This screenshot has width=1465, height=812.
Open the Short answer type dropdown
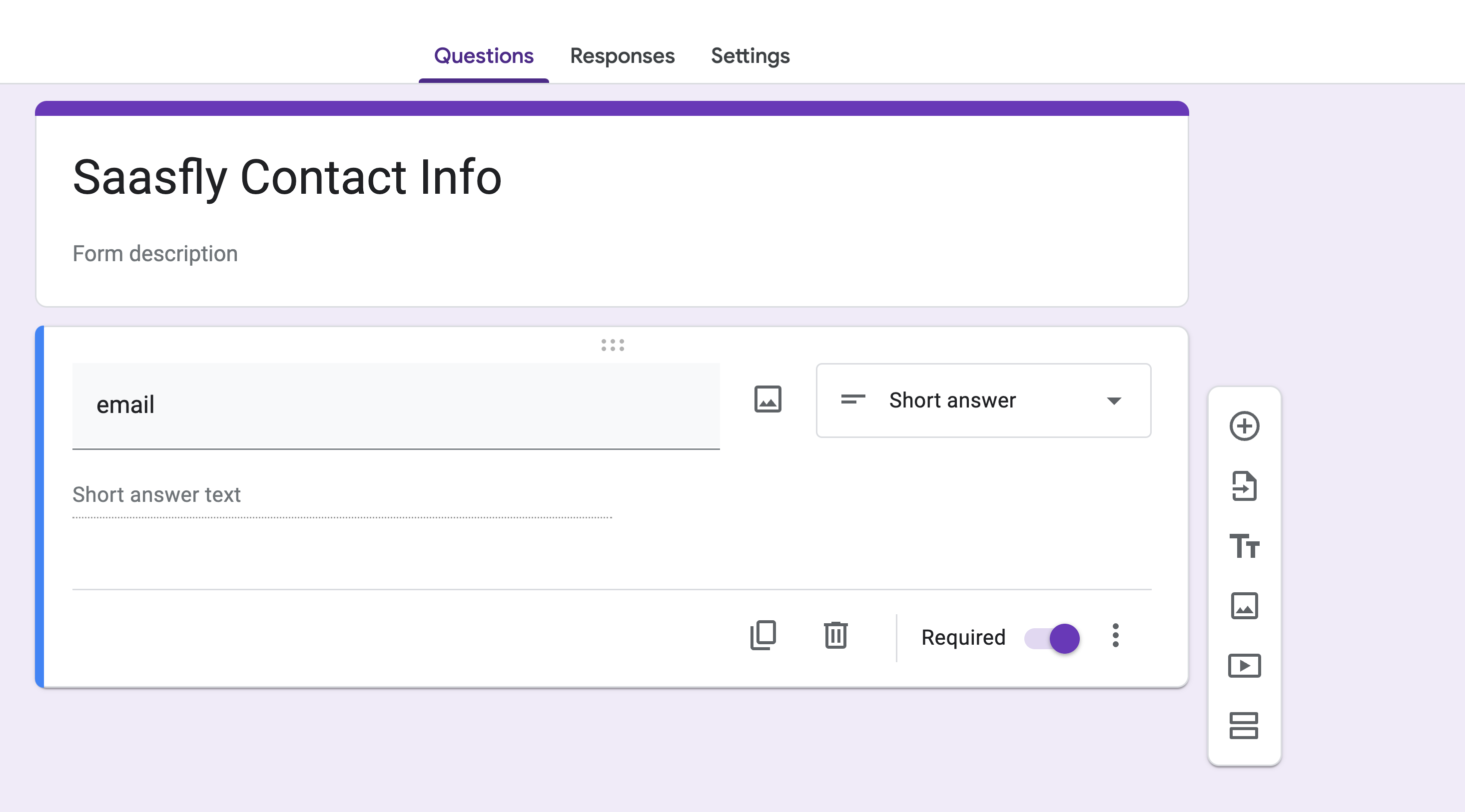point(983,401)
